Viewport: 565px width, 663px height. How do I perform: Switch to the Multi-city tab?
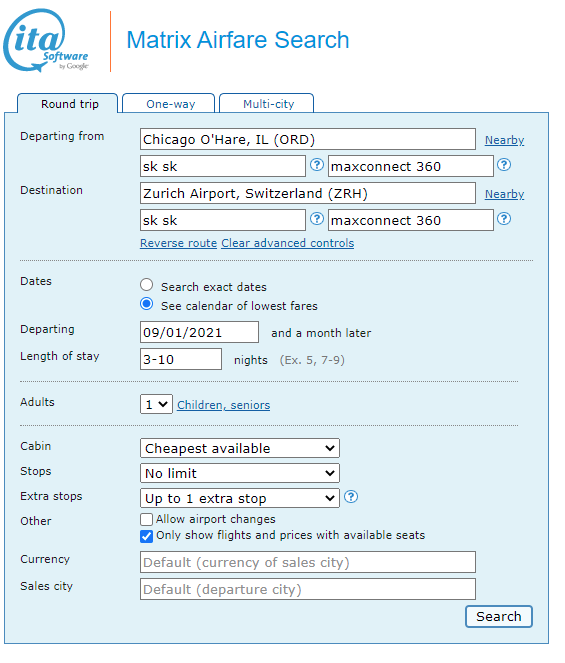[x=267, y=104]
